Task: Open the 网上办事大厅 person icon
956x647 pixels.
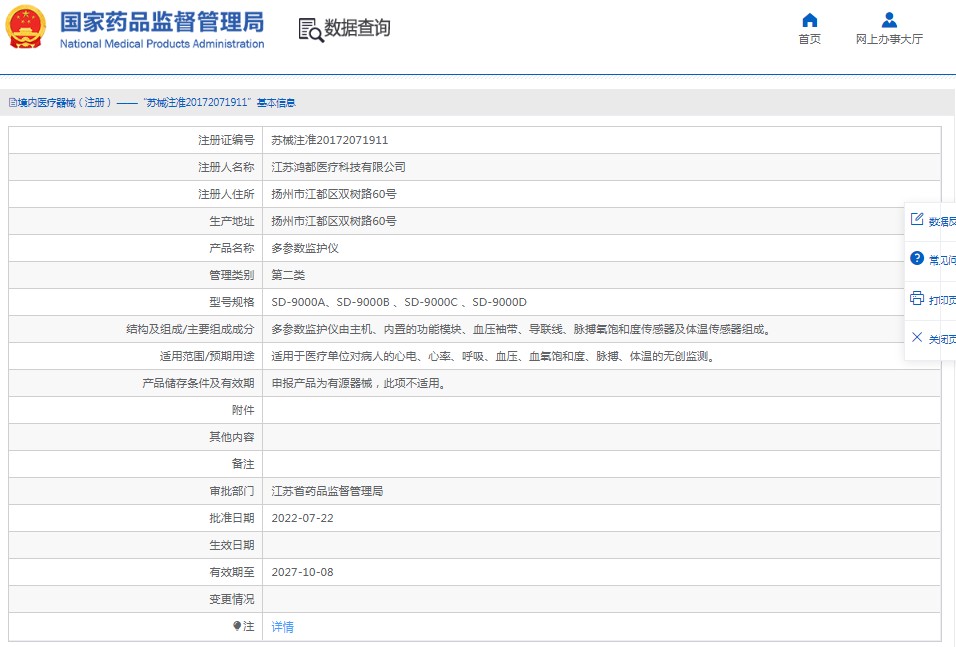Action: (x=890, y=20)
